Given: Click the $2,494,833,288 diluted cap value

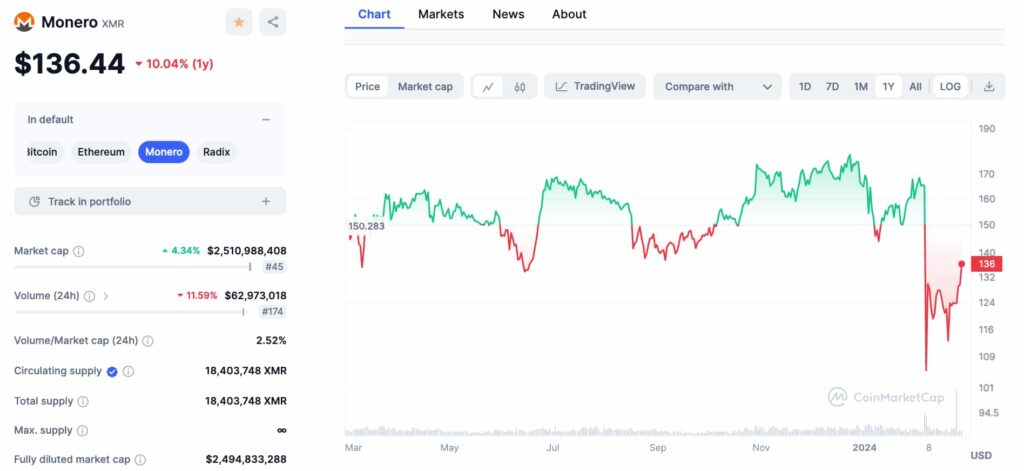Looking at the screenshot, I should [246, 459].
